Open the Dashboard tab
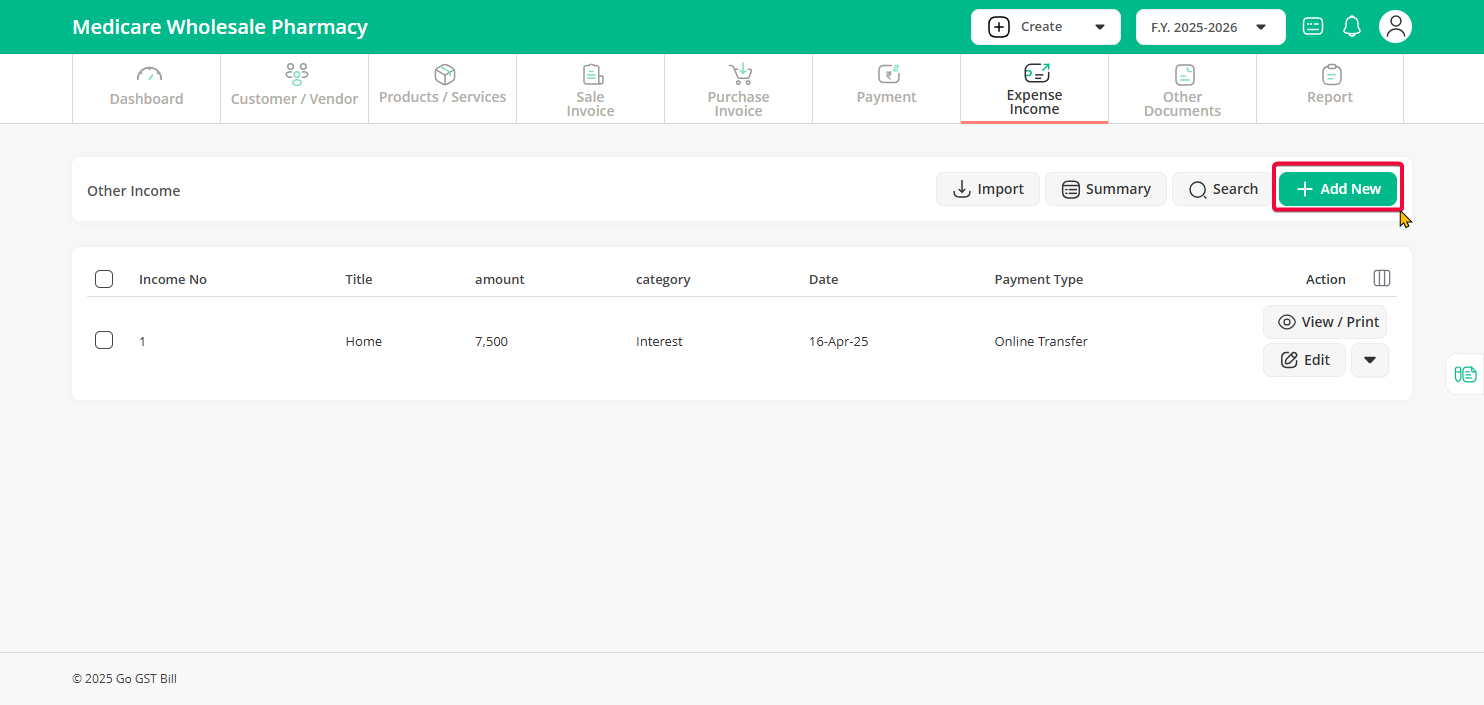 point(146,88)
